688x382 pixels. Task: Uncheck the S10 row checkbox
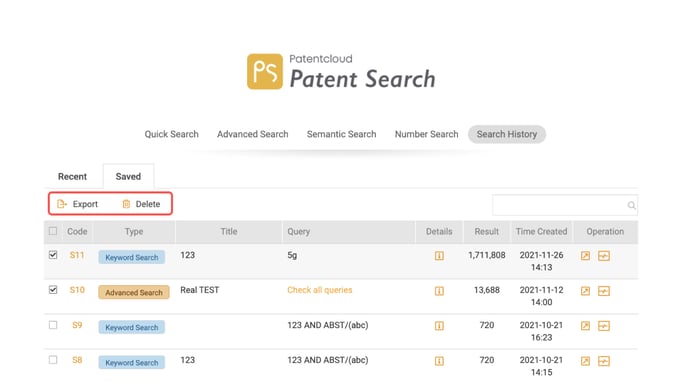53,290
